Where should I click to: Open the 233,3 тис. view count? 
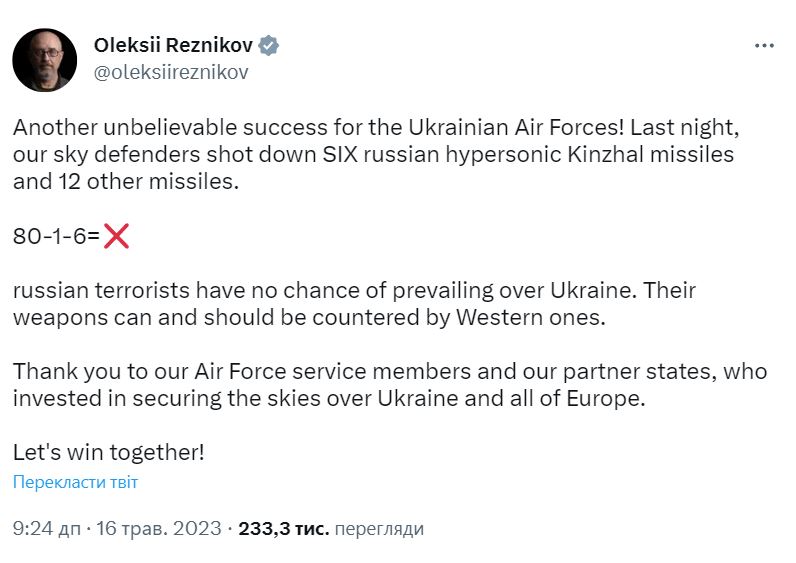283,528
